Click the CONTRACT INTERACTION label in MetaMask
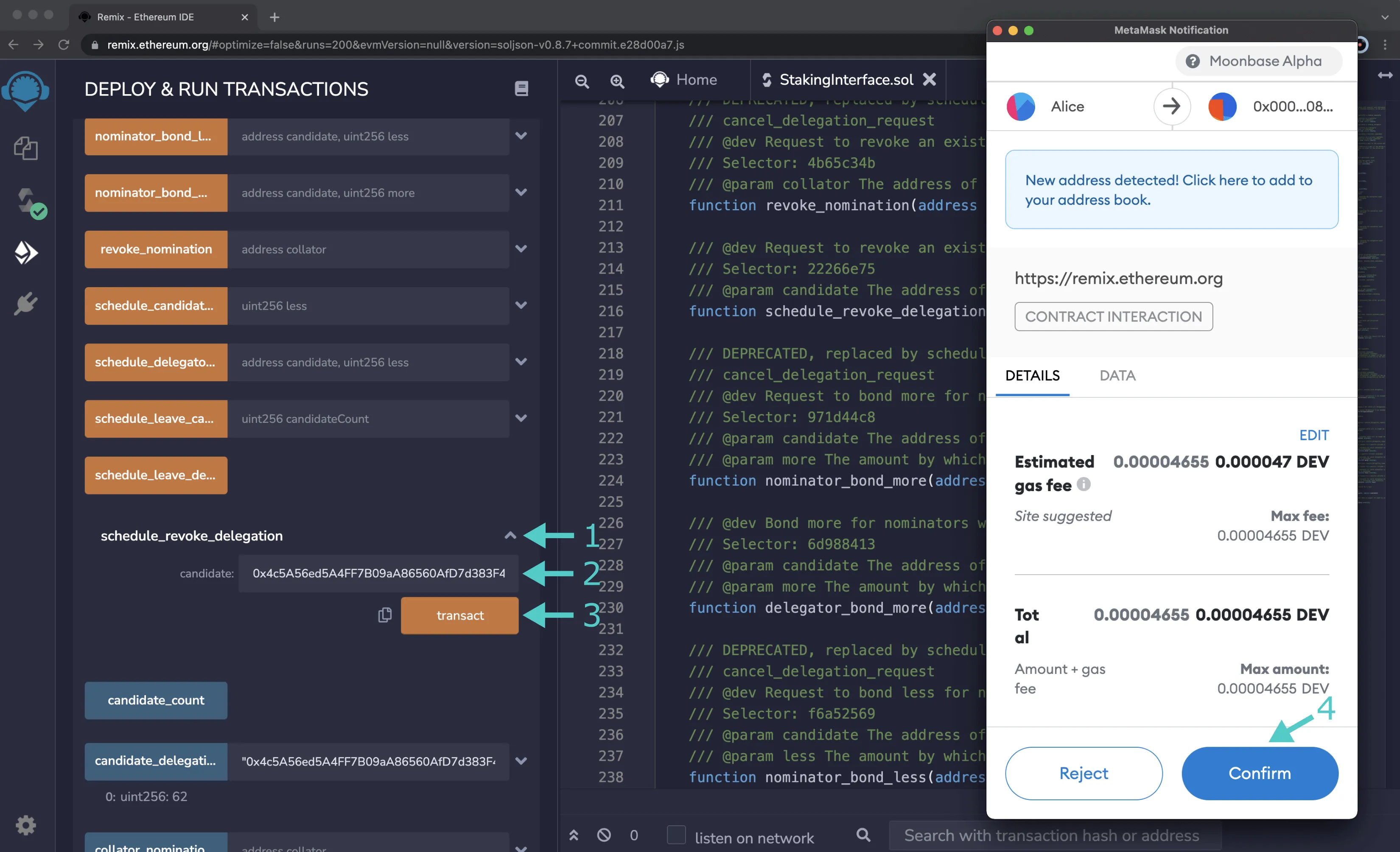 [1113, 316]
